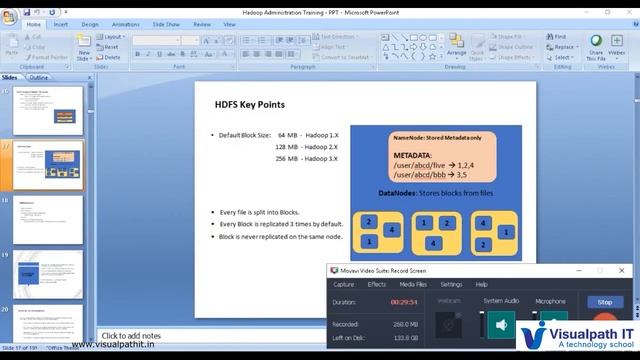Undo the last action in Quick Access toolbar
The image size is (640, 360).
[37, 13]
